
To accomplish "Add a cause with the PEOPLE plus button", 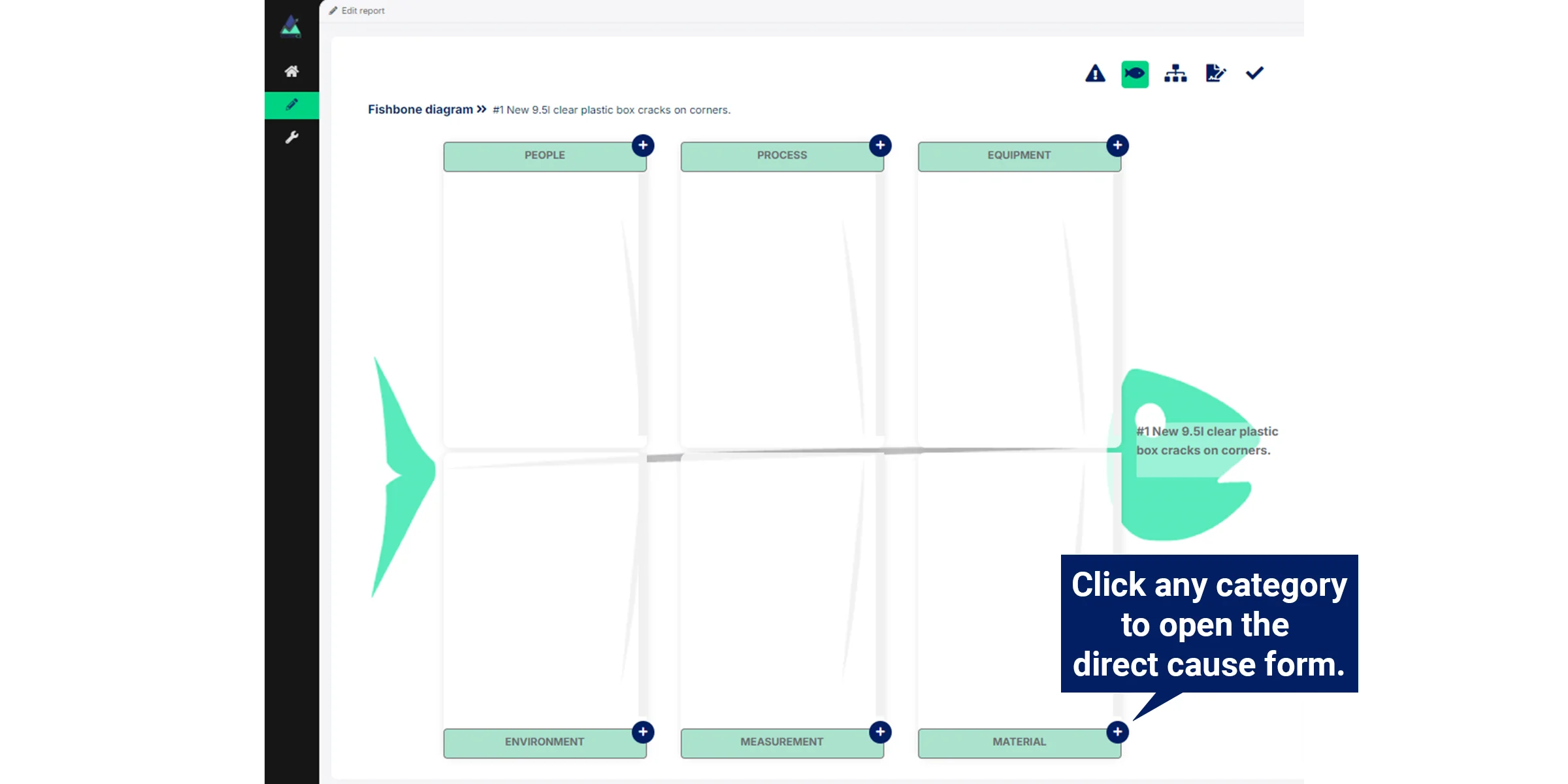I will pos(643,145).
